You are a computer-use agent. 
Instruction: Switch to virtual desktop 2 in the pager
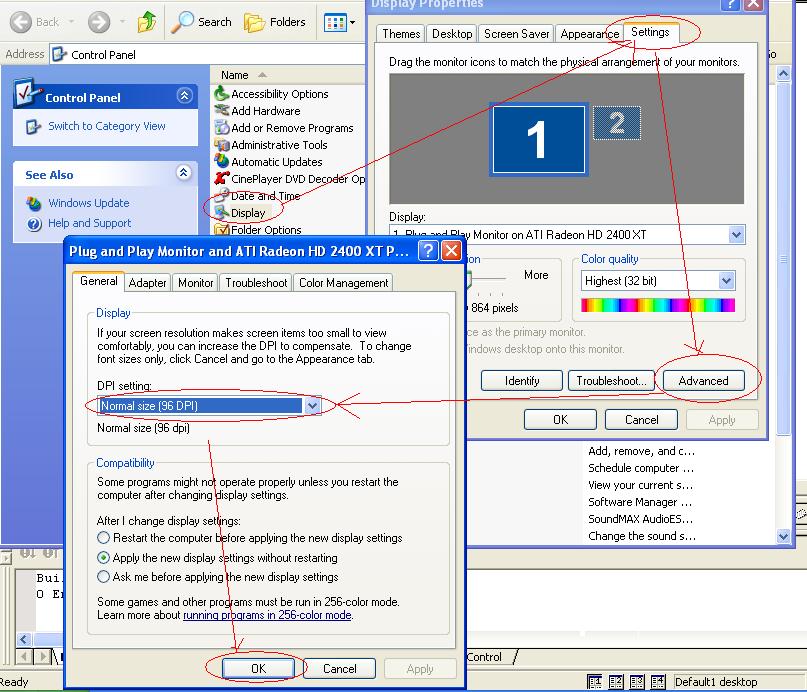[x=616, y=681]
